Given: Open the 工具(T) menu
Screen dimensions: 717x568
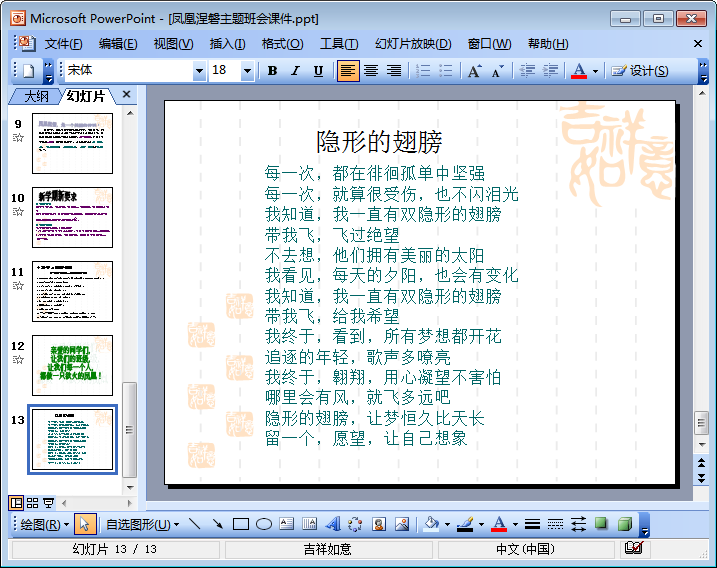Looking at the screenshot, I should tap(339, 44).
